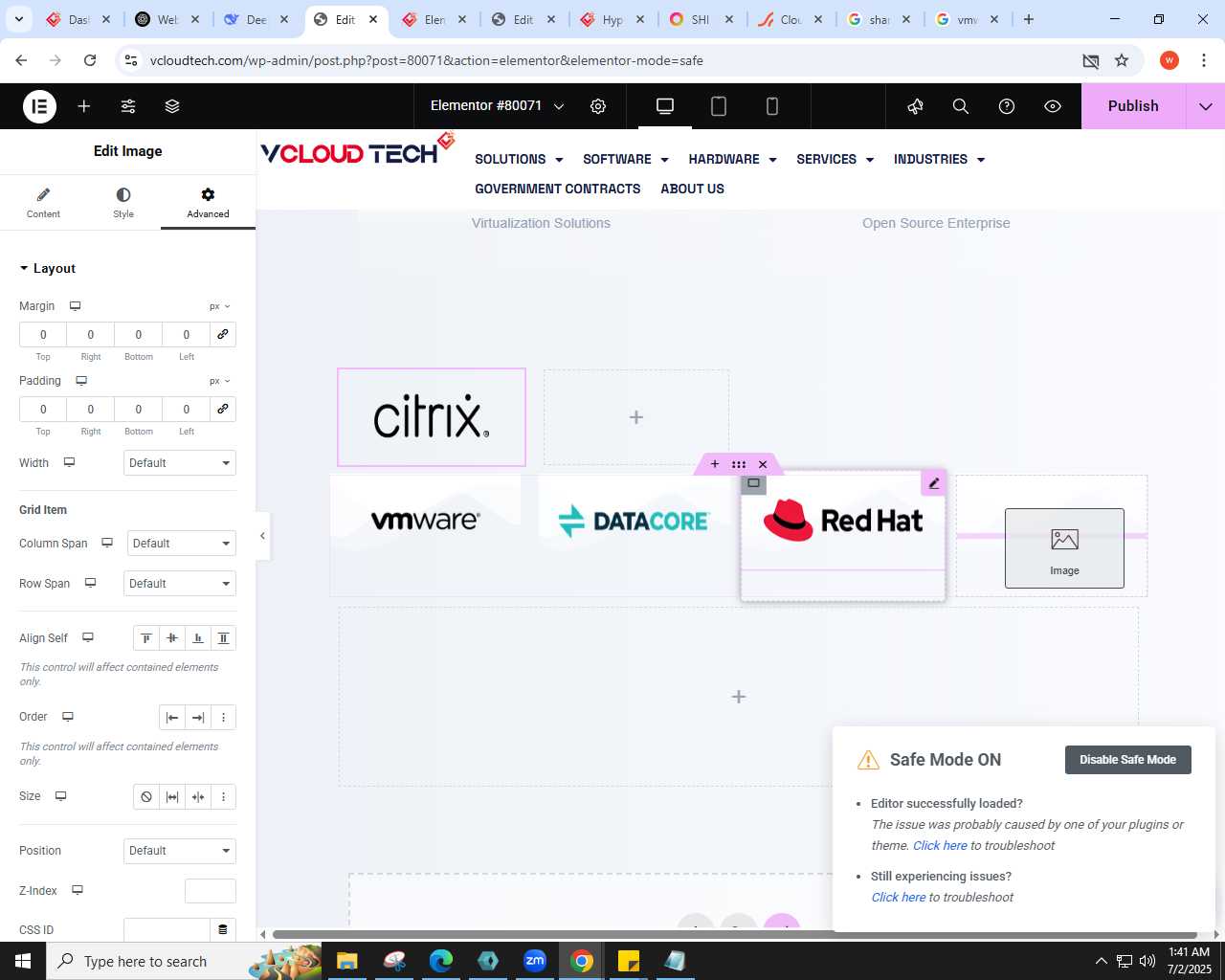Set Order to start
Viewport: 1225px width, 980px height.
point(172,717)
